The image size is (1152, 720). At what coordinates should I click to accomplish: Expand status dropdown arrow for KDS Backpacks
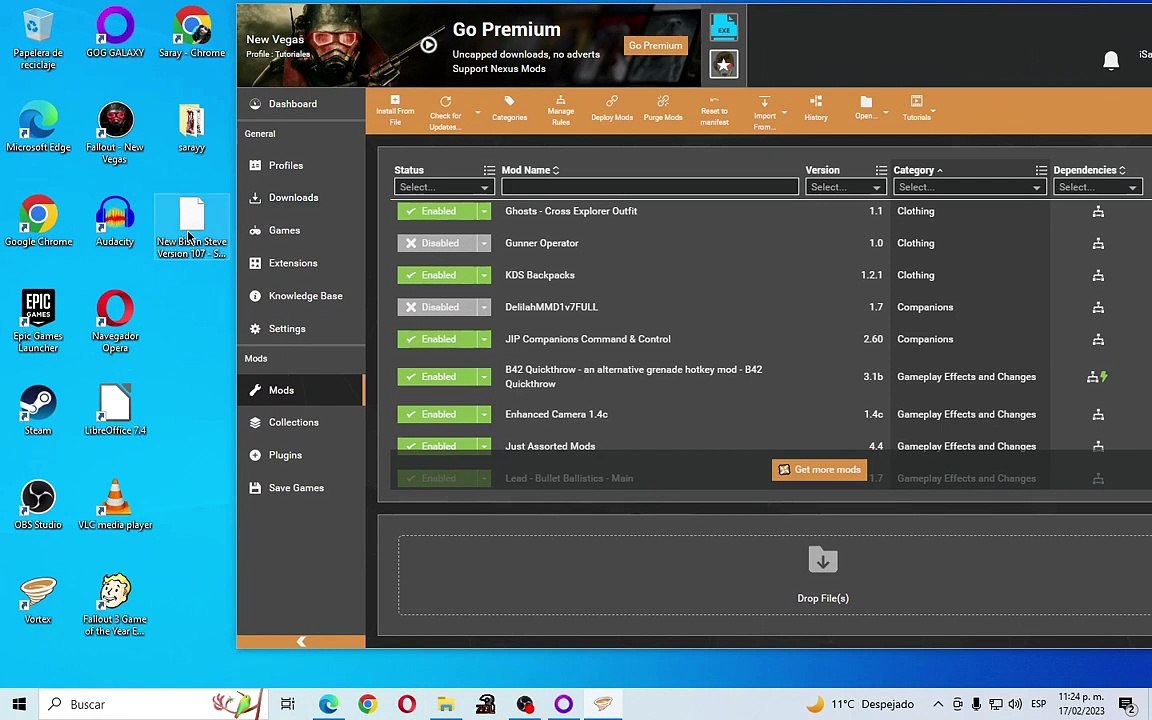(x=484, y=275)
